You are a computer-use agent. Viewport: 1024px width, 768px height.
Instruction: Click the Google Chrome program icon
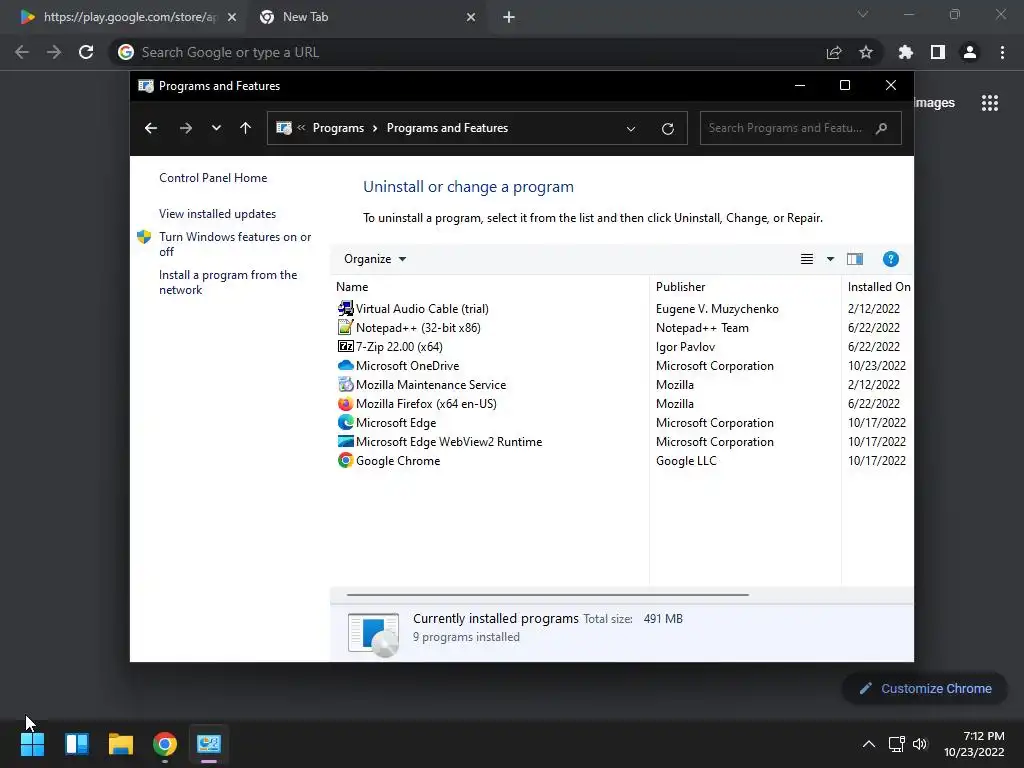pyautogui.click(x=345, y=460)
